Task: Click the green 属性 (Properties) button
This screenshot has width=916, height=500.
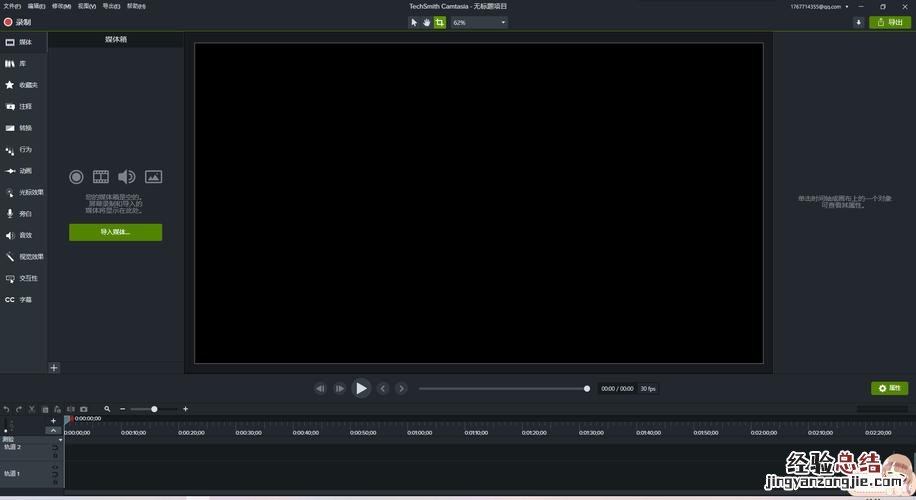Action: 889,388
